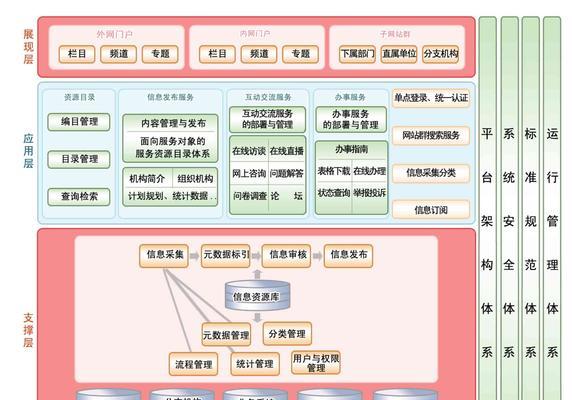Choose the 在线访谈 cell
This screenshot has width=572, height=400.
pyautogui.click(x=249, y=151)
